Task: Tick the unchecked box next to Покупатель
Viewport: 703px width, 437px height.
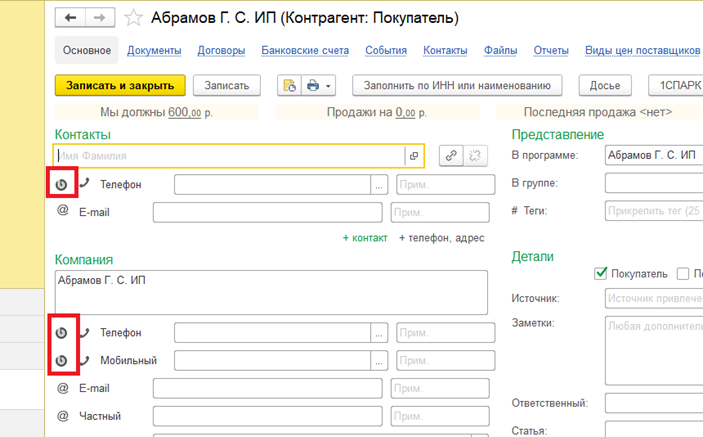Action: tap(683, 273)
